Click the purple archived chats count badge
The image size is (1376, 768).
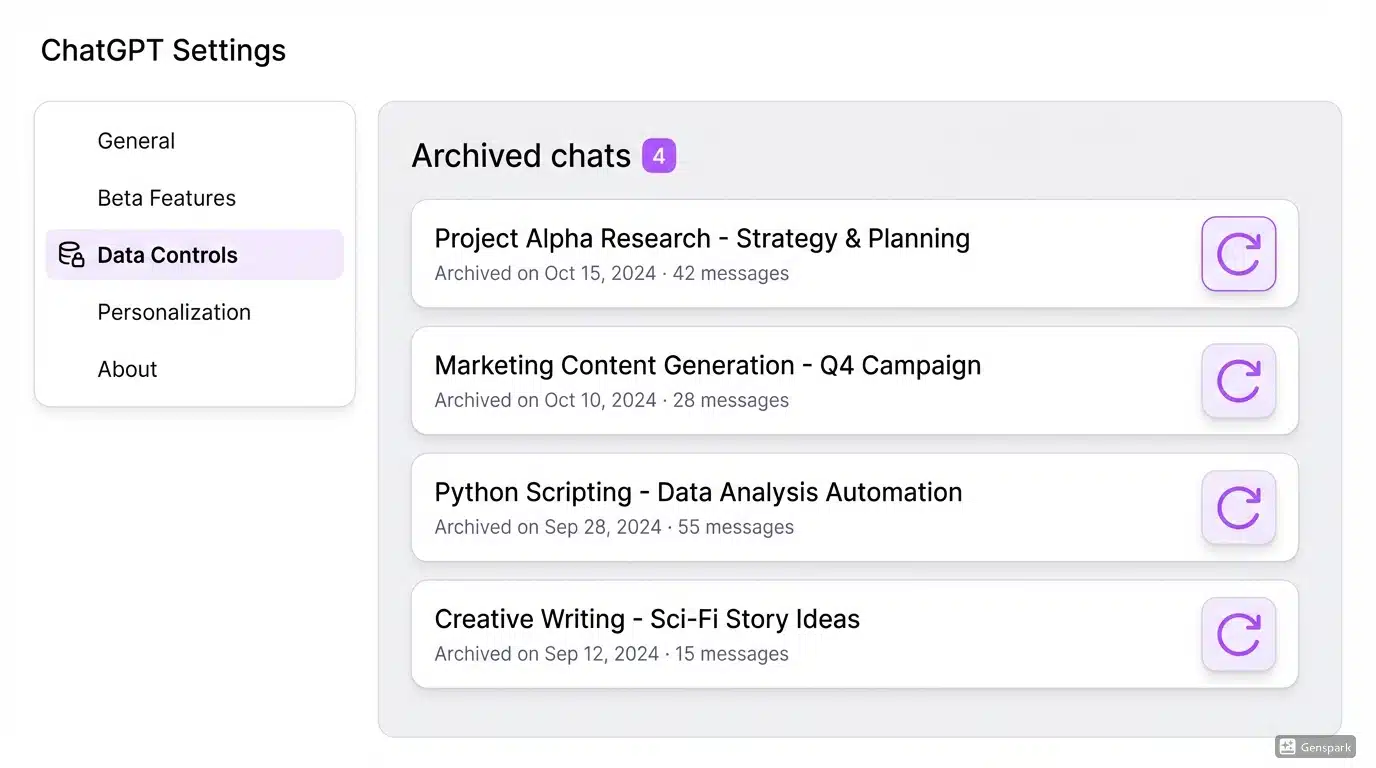(661, 155)
